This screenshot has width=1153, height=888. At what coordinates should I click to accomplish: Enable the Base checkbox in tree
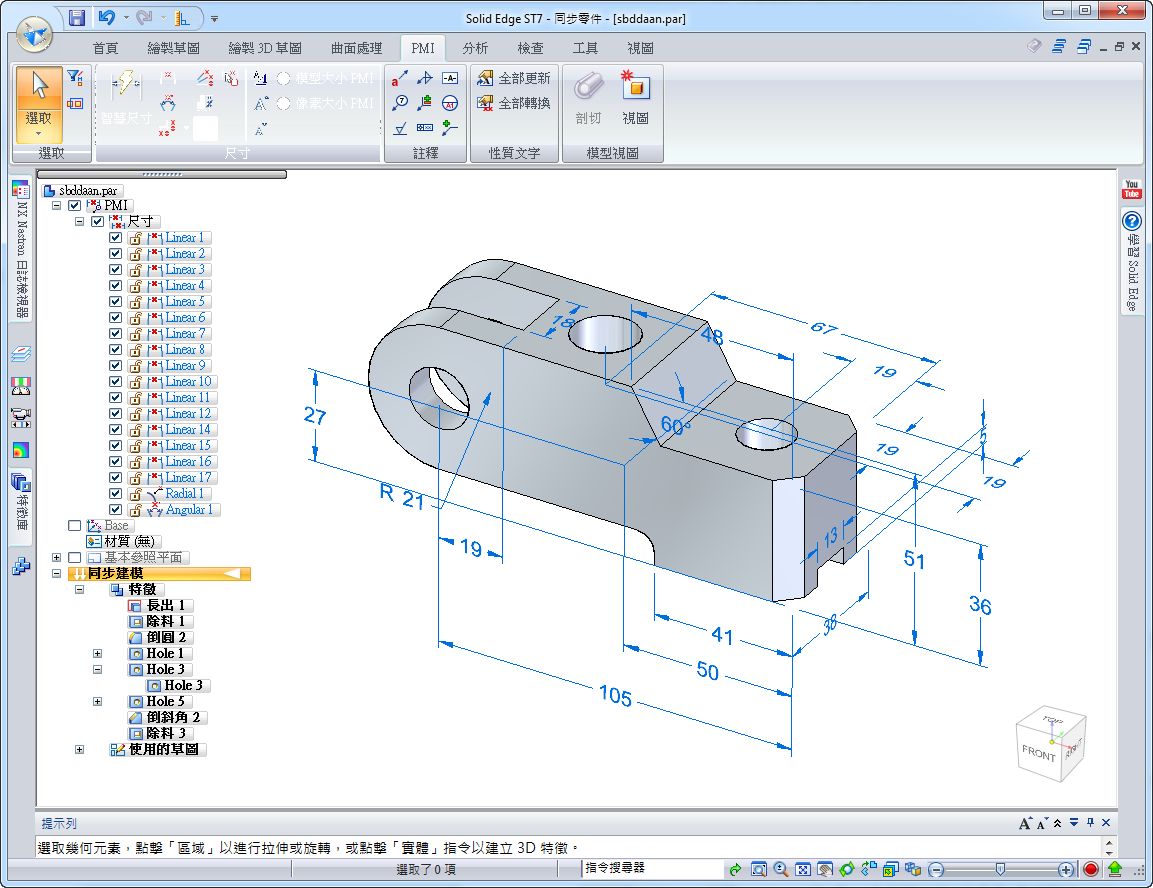coord(74,526)
